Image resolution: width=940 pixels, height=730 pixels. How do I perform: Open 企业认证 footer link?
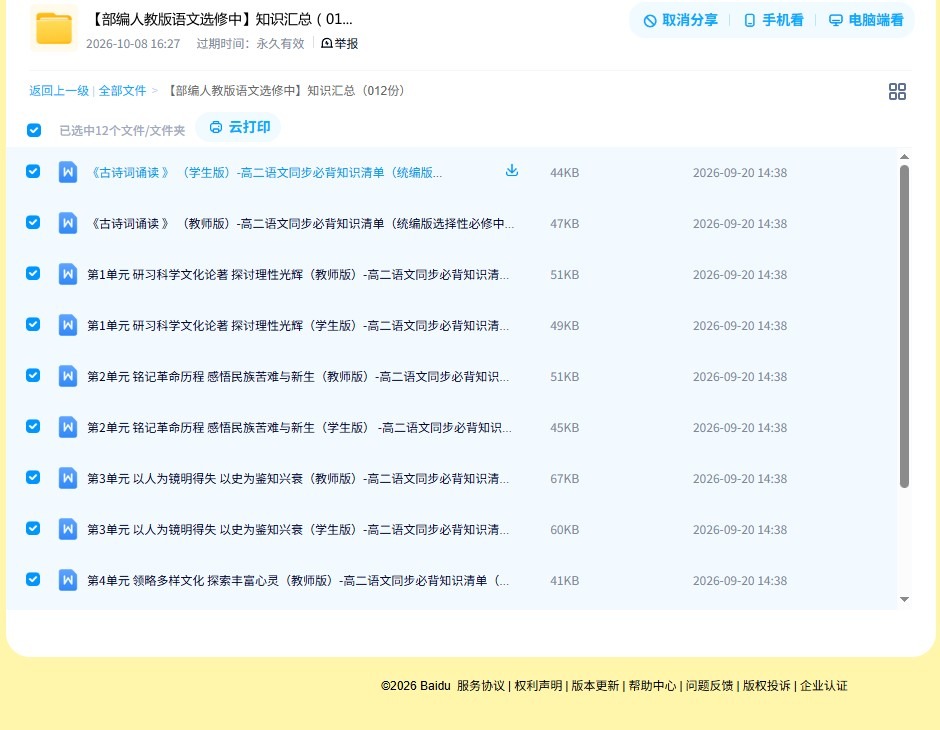824,686
